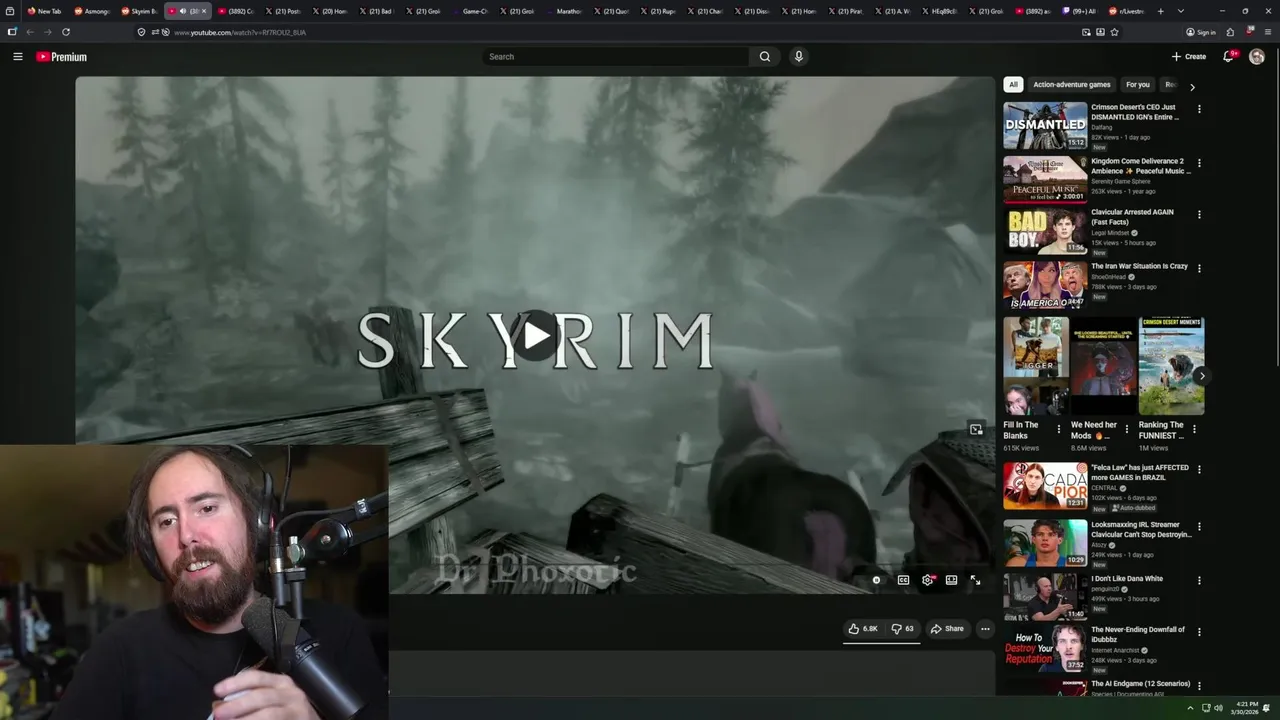Open Never-Ending Downfall of iDubbbz video
This screenshot has width=1280, height=720.
[1045, 648]
